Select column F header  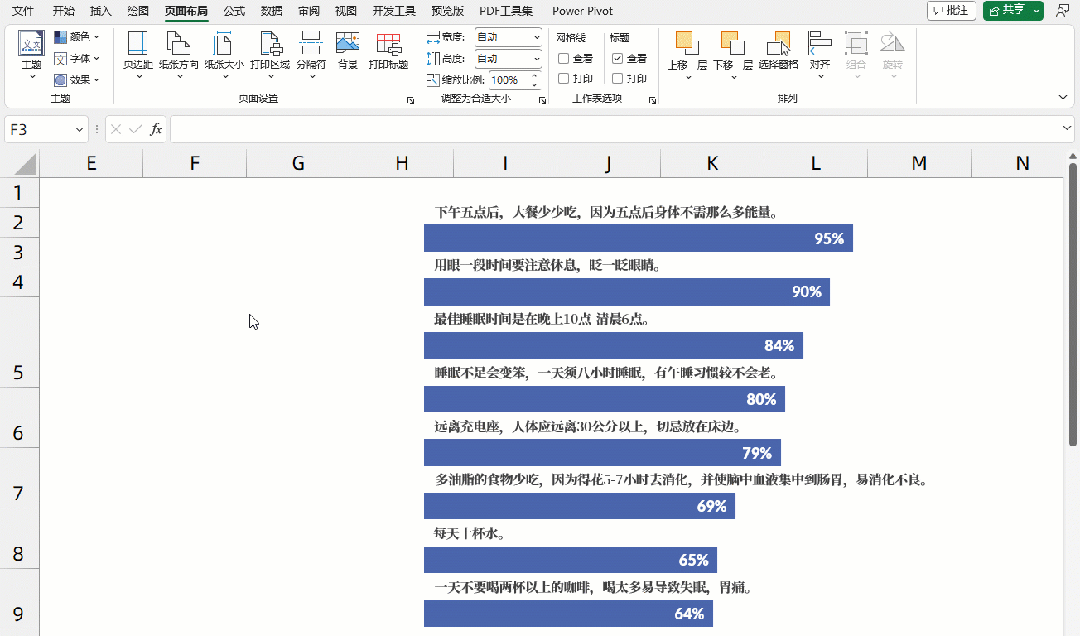(195, 163)
